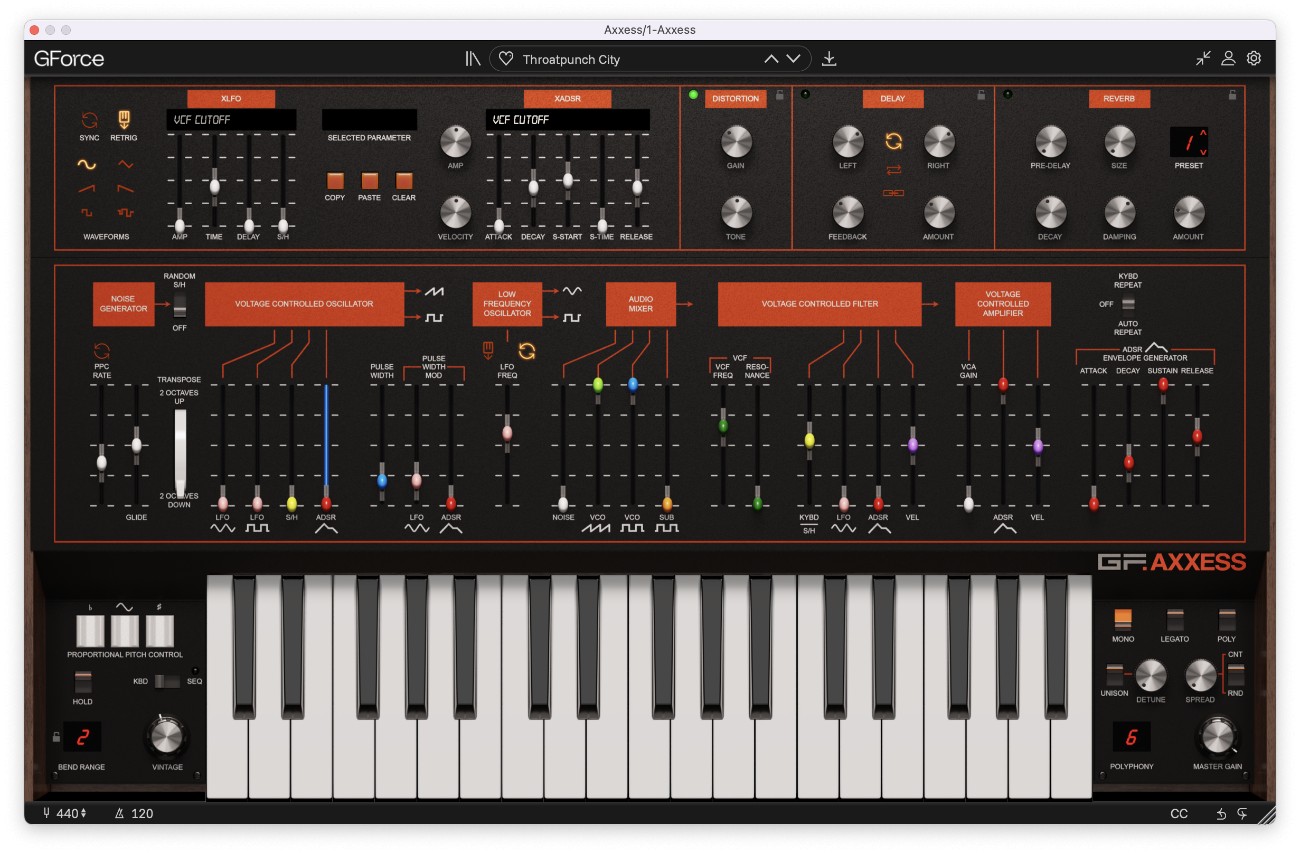
Task: Click the XLFO section header
Action: 231,99
